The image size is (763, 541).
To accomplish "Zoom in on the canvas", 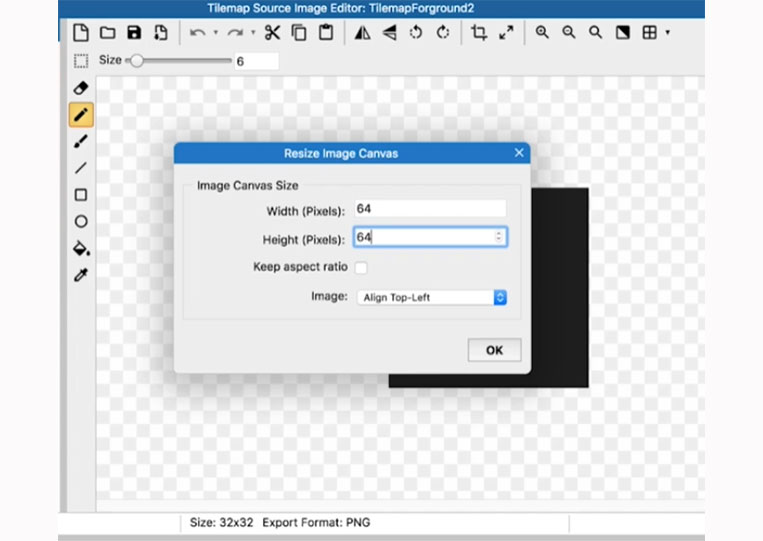I will pyautogui.click(x=542, y=33).
